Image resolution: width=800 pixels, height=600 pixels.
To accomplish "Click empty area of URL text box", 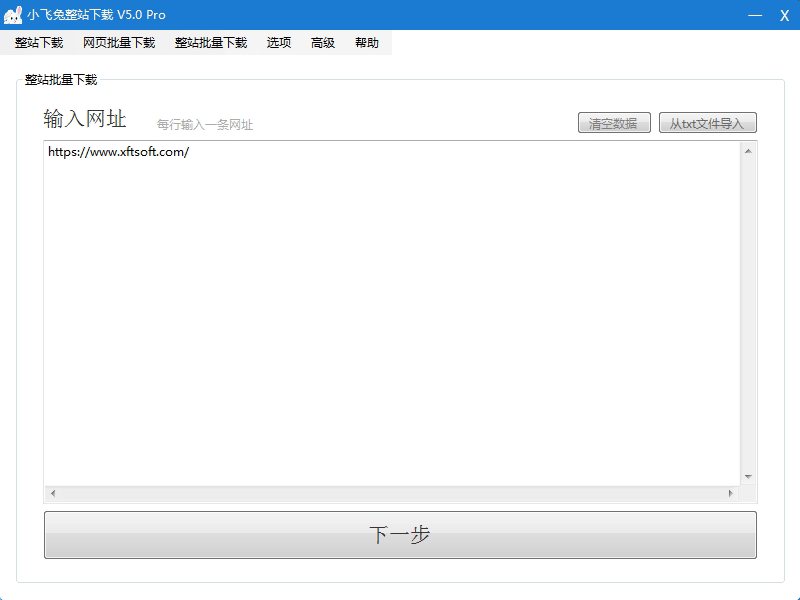I will (390, 320).
